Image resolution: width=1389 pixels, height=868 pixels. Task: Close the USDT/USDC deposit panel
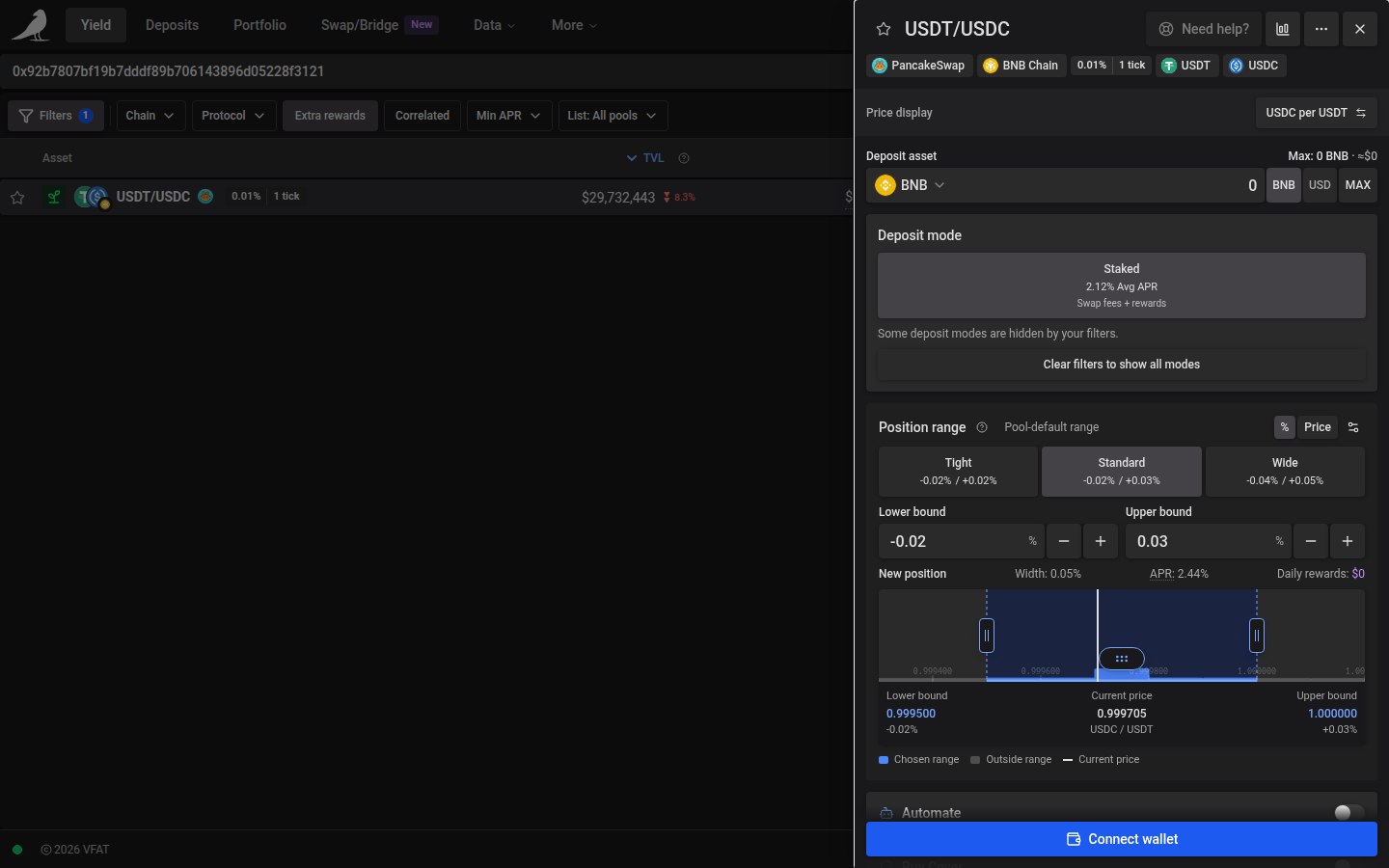point(1359,29)
